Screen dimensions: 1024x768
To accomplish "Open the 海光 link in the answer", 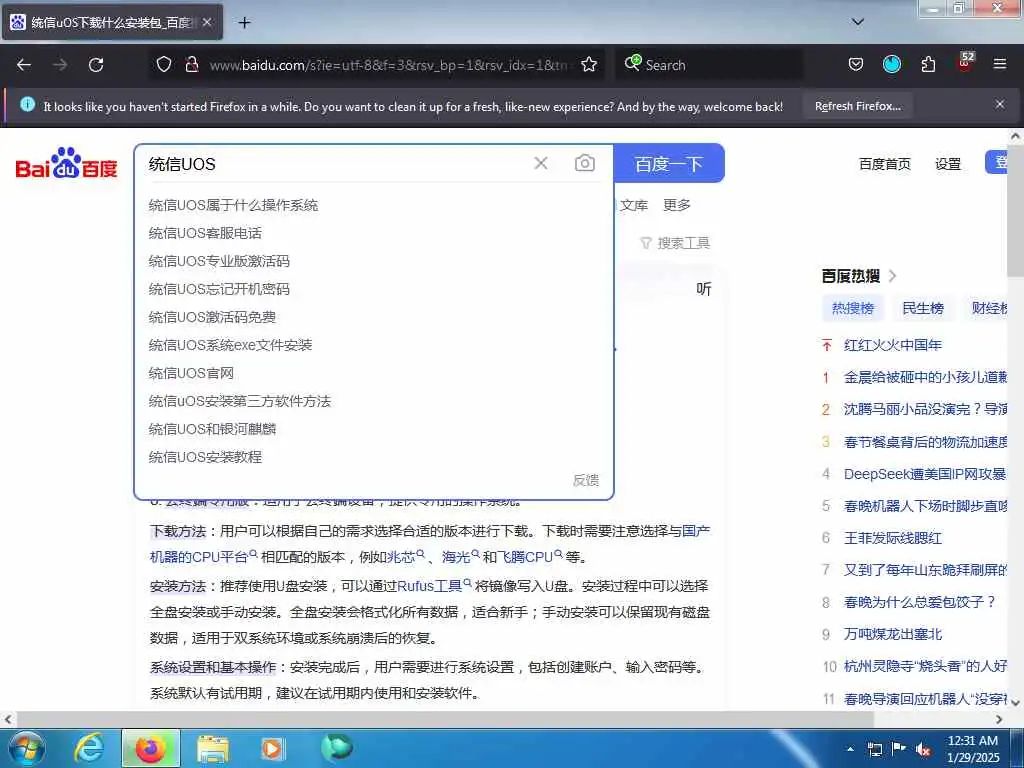I will [x=460, y=557].
